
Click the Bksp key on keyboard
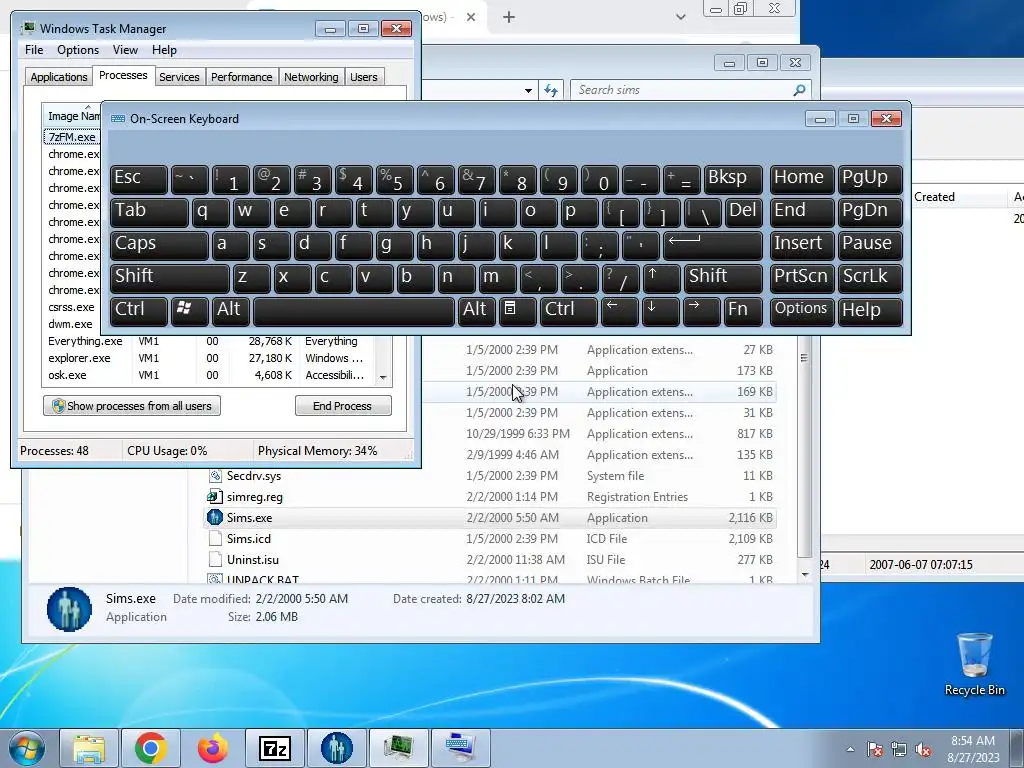click(x=733, y=179)
